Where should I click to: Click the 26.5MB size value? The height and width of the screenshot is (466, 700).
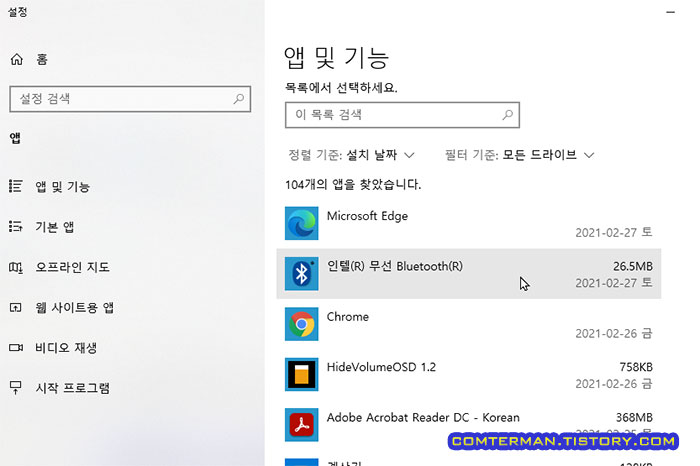click(x=633, y=266)
